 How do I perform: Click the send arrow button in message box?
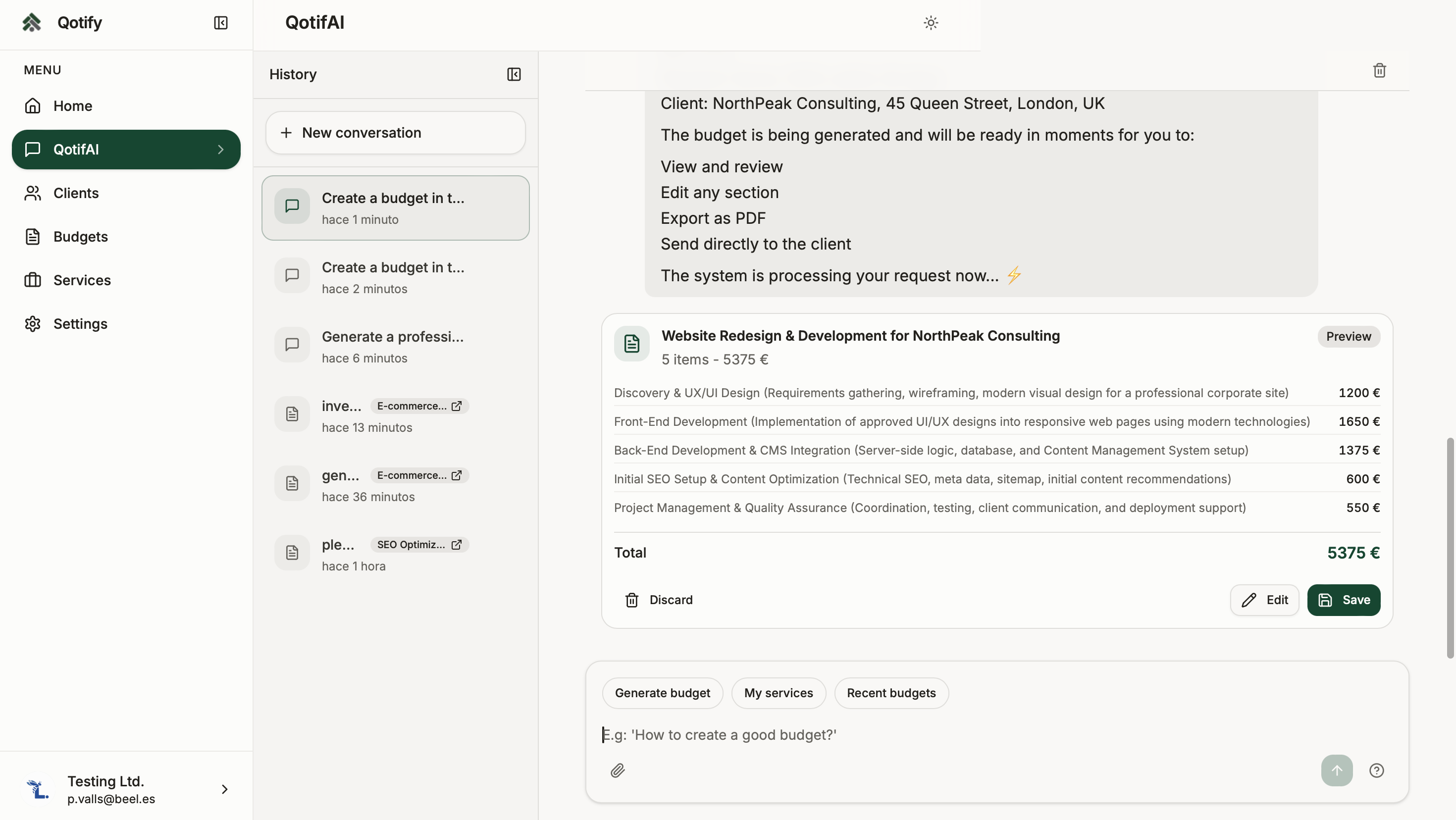[x=1336, y=770]
